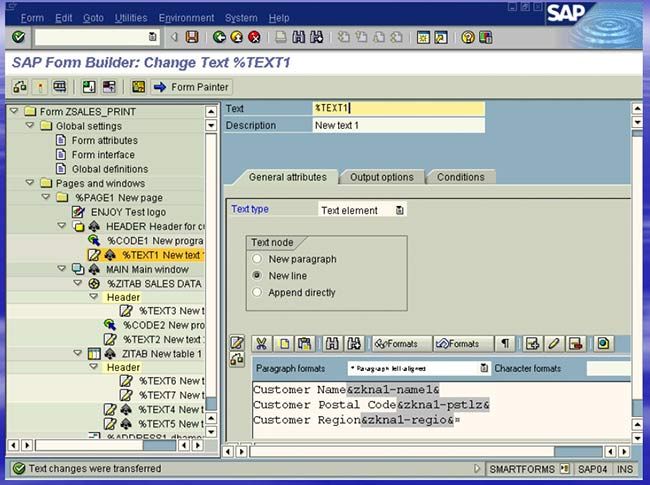Select the Append directly radio button
This screenshot has height=485, width=650.
[257, 292]
